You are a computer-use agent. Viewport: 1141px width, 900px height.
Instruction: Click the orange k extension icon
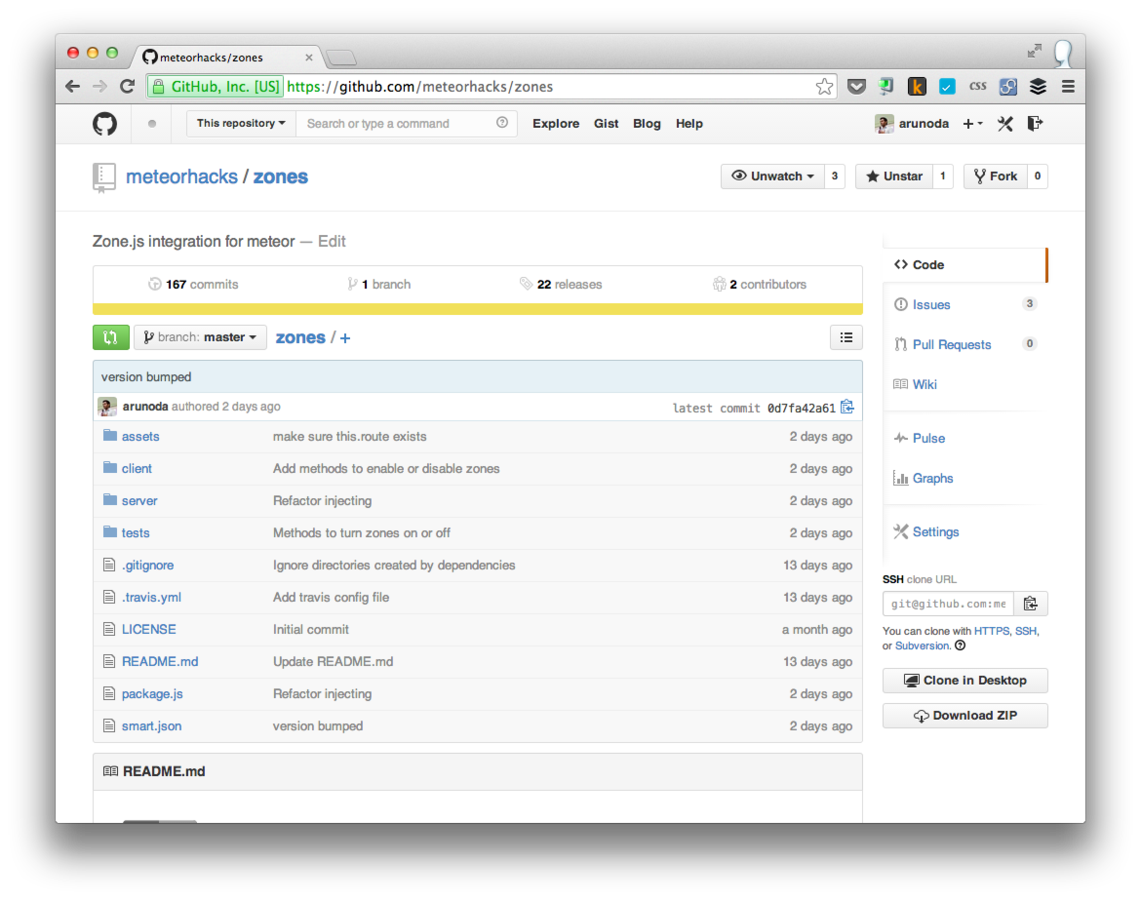pos(917,87)
